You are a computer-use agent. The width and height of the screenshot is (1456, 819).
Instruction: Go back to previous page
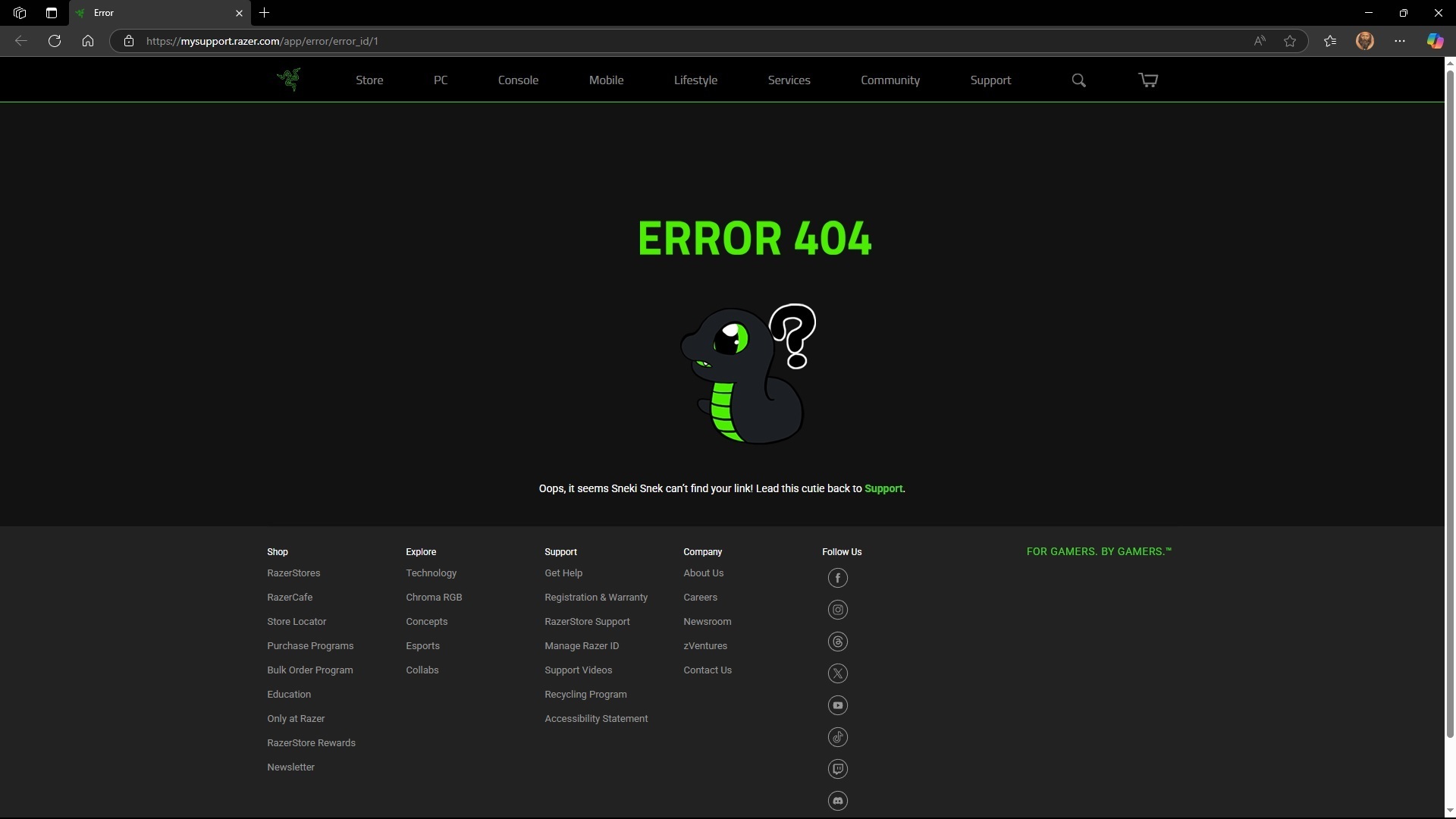(x=21, y=41)
